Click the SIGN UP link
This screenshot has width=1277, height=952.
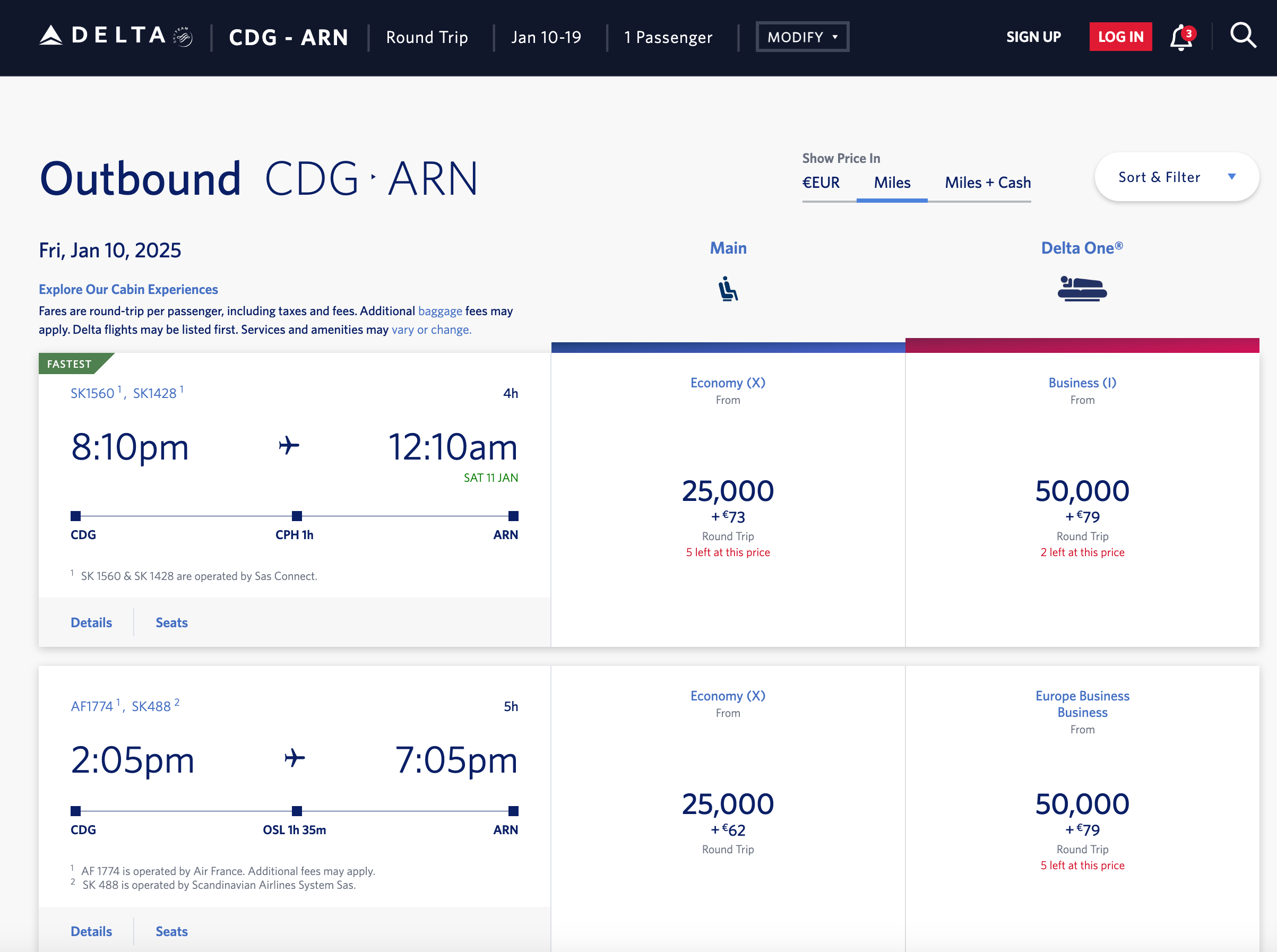[x=1033, y=37]
